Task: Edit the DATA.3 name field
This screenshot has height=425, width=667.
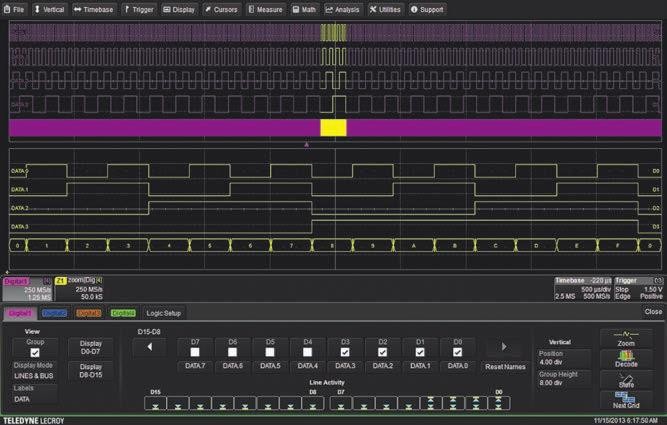Action: [x=345, y=366]
